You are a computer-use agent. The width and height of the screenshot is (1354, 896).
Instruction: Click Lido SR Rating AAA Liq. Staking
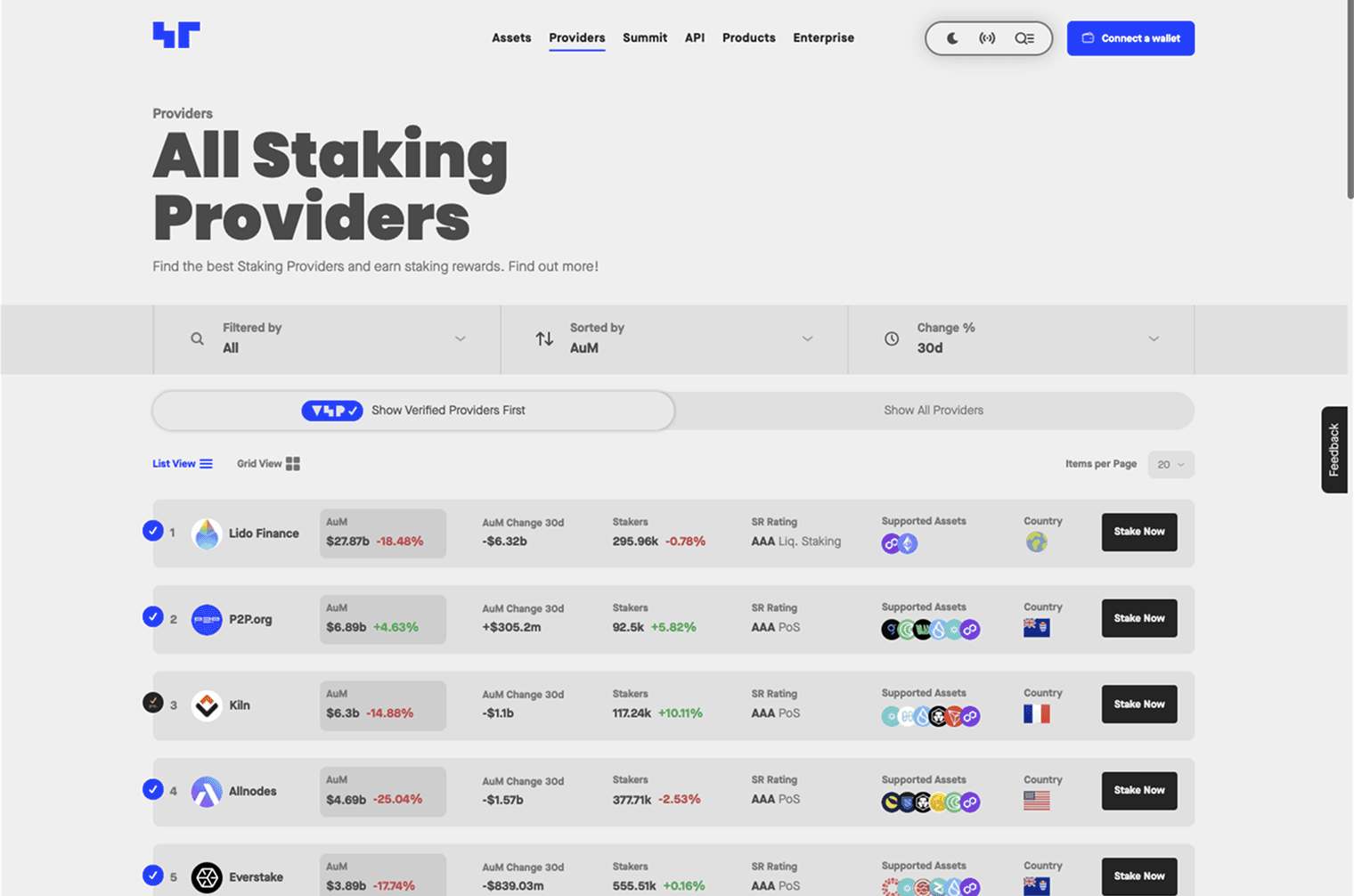tap(795, 542)
